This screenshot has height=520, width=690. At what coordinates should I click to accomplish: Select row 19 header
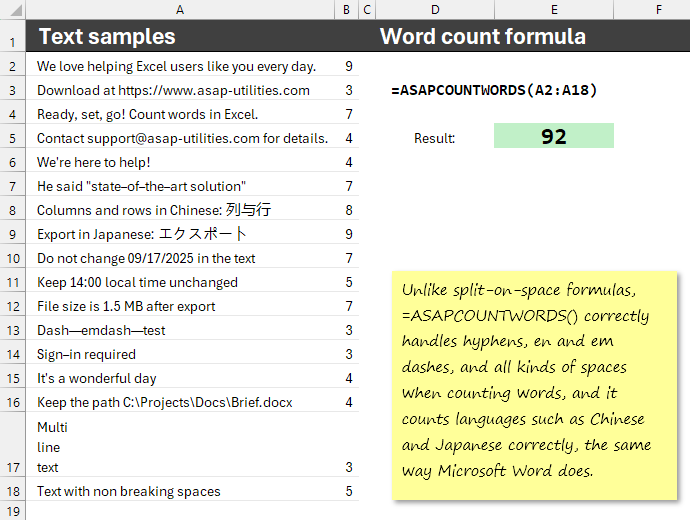point(13,511)
